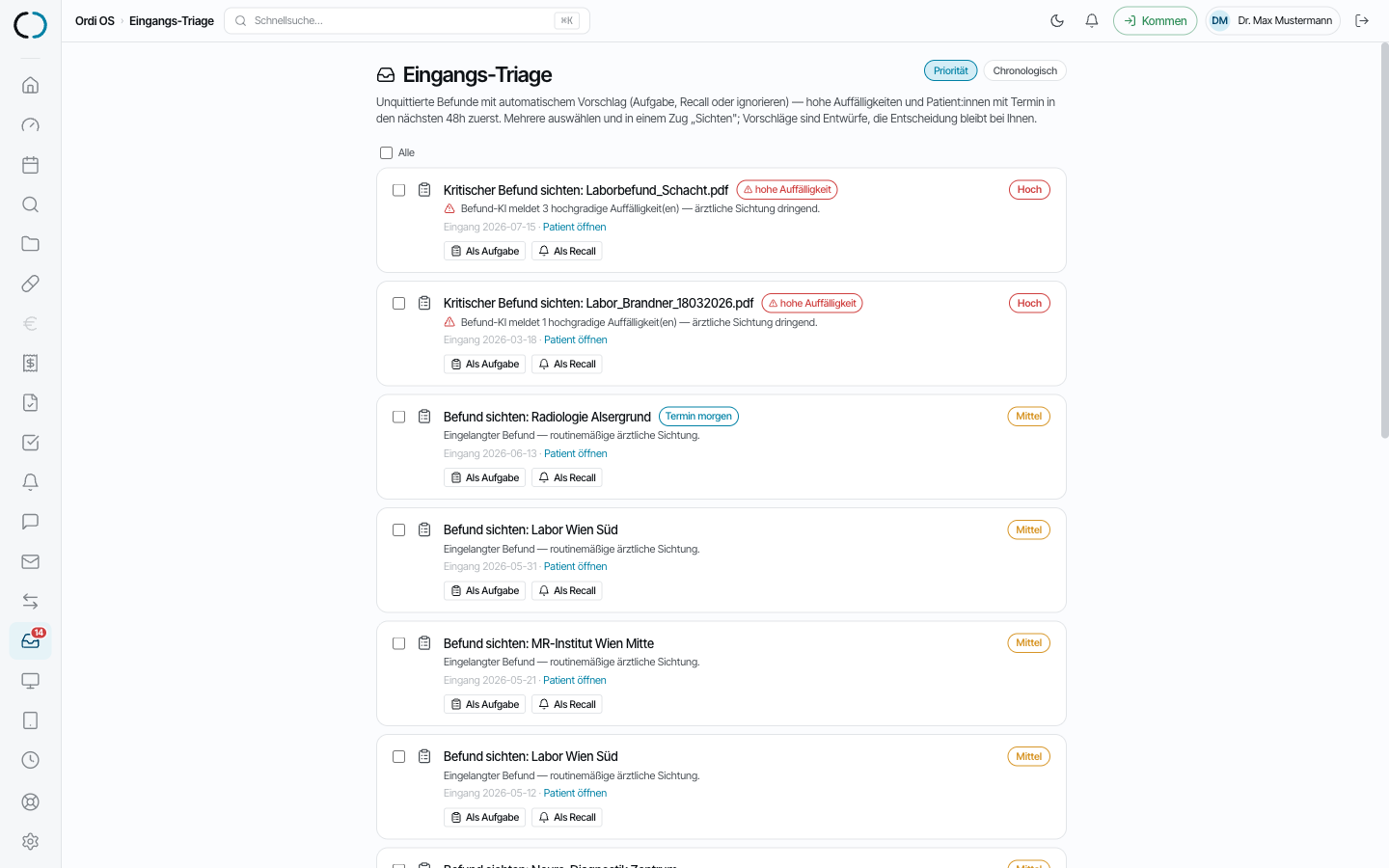Toggle dark mode moon icon
This screenshot has height=868, width=1389.
[1057, 20]
